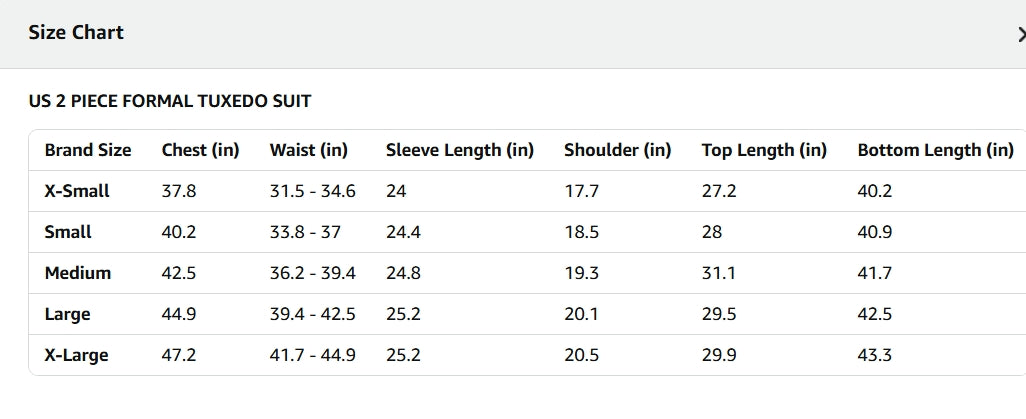Click the Medium row label
Image resolution: width=1026 pixels, height=419 pixels.
click(78, 273)
